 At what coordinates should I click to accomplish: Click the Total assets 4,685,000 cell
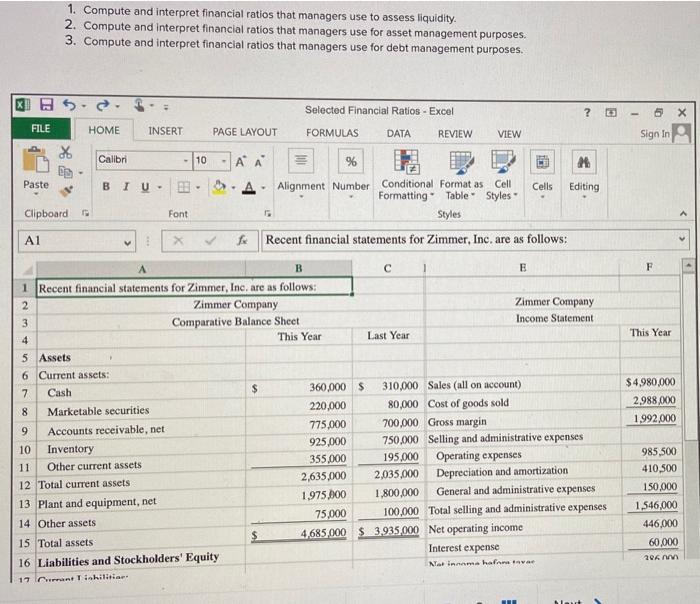coord(299,533)
